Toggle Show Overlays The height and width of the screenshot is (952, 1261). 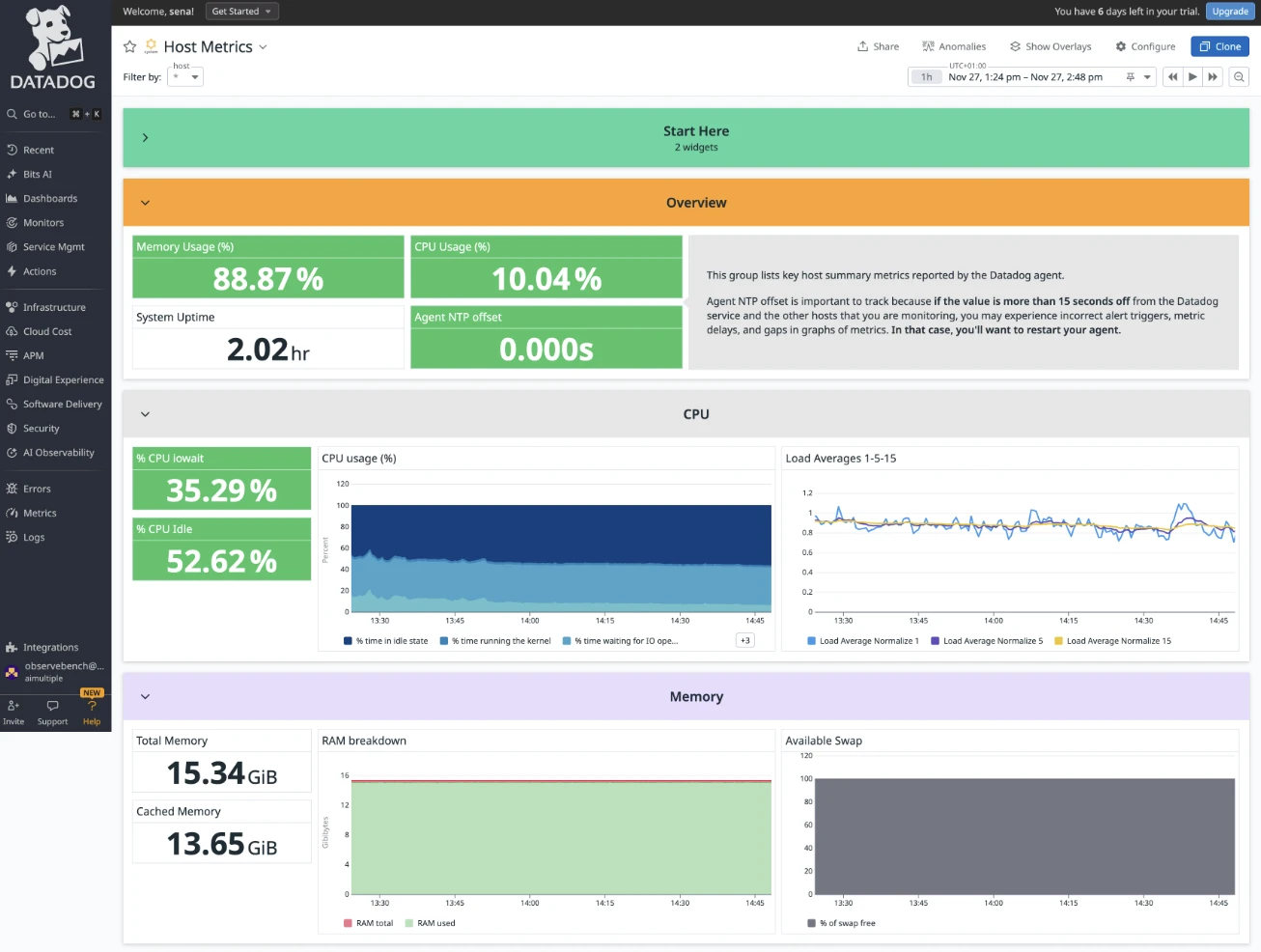pyautogui.click(x=1051, y=46)
